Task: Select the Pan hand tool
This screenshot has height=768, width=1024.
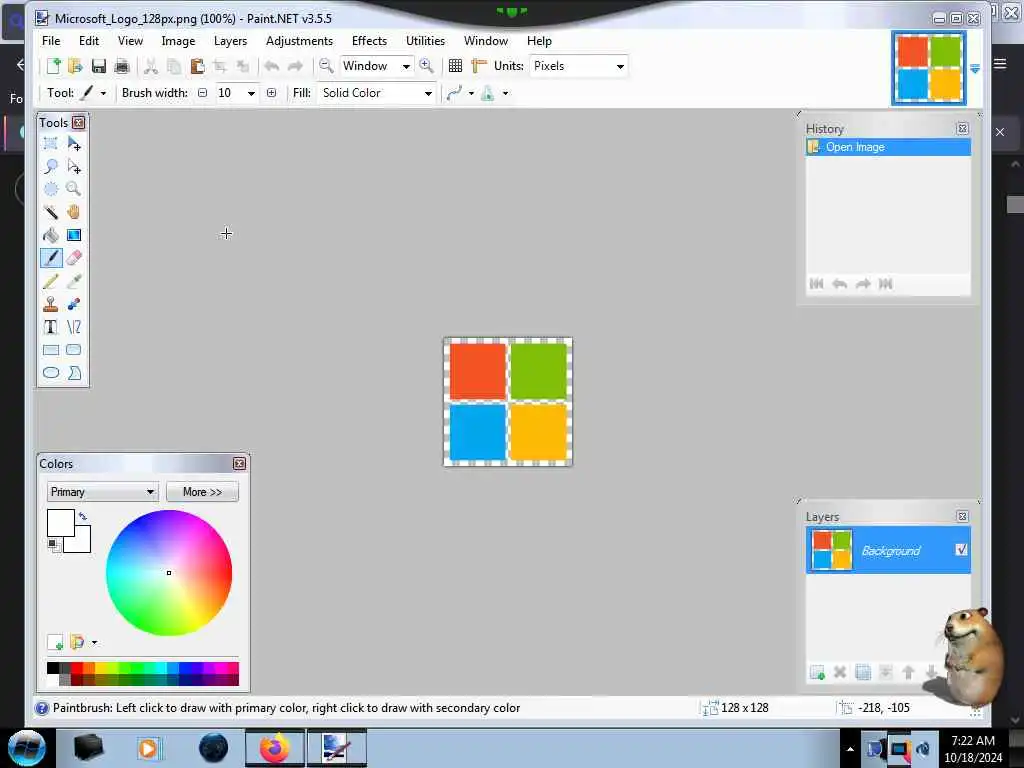Action: pyautogui.click(x=74, y=212)
